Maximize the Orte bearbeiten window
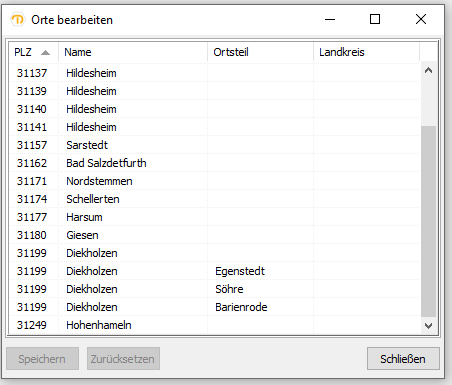452x385 pixels. (375, 19)
